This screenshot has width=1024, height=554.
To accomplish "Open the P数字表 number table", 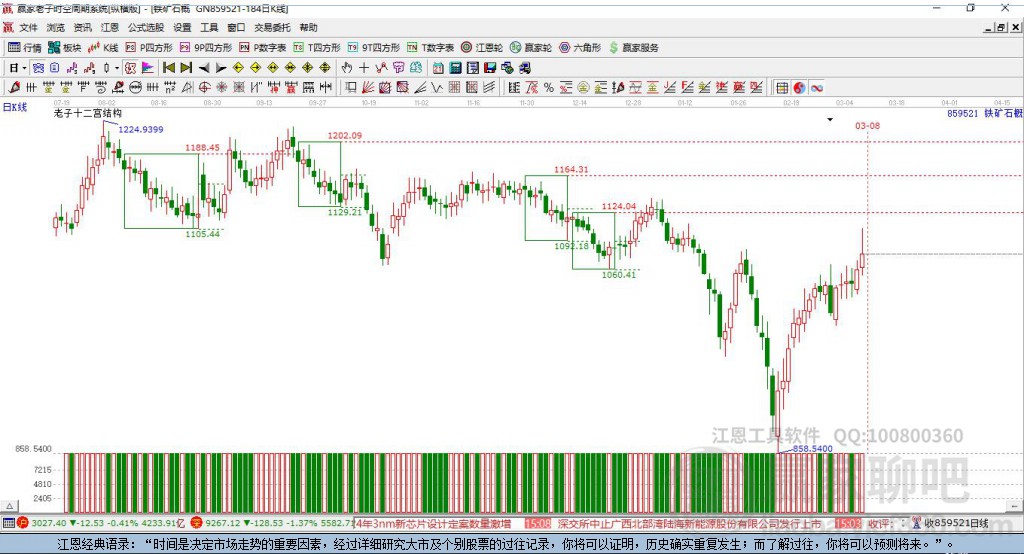I will coord(263,48).
